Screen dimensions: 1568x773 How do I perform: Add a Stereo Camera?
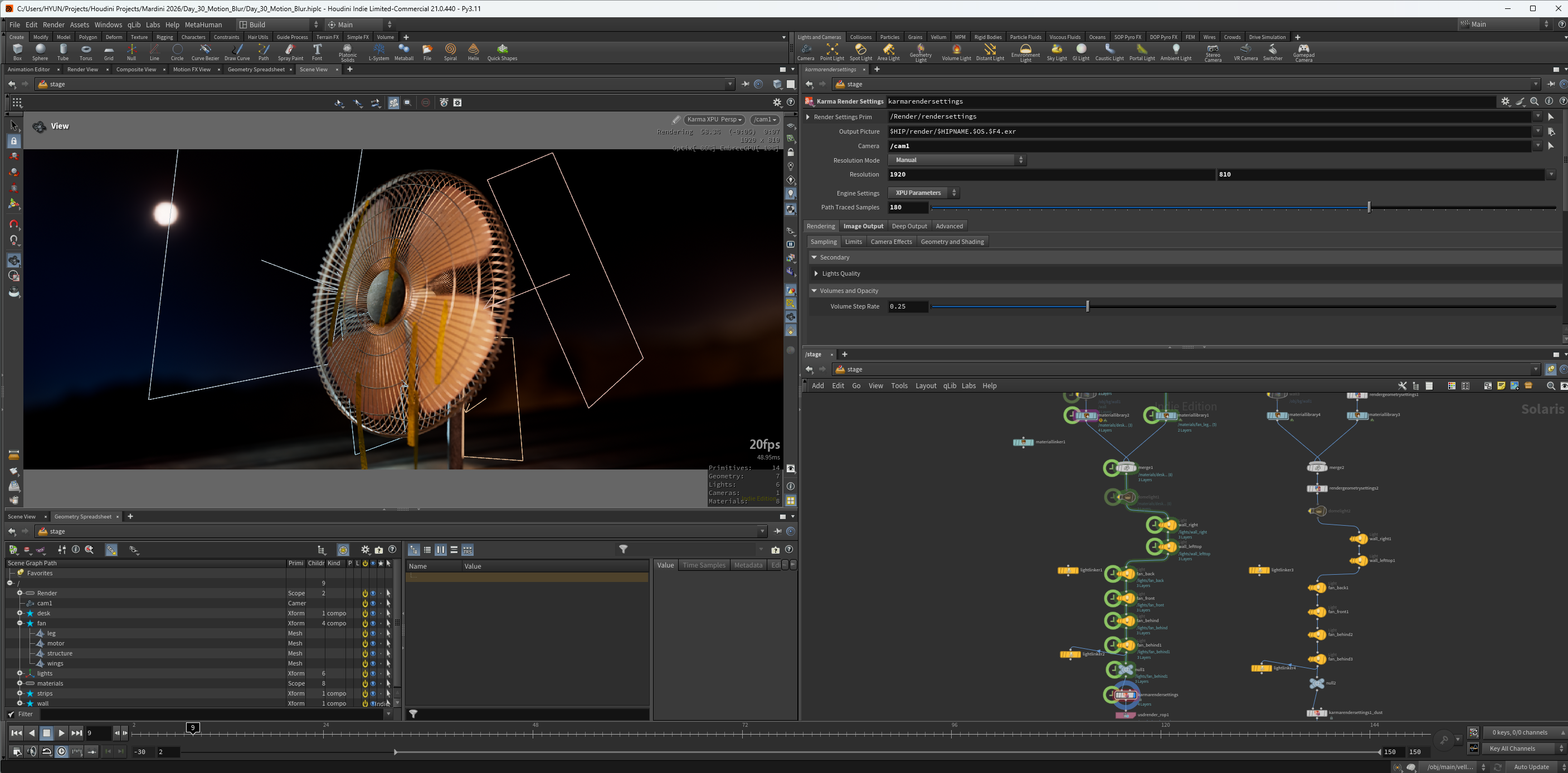coord(1213,53)
